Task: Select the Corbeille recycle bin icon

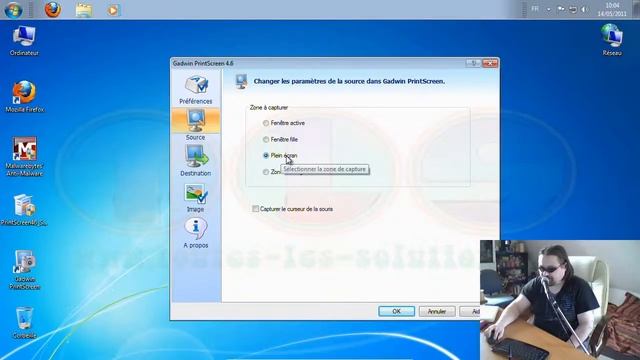Action: coord(24,323)
